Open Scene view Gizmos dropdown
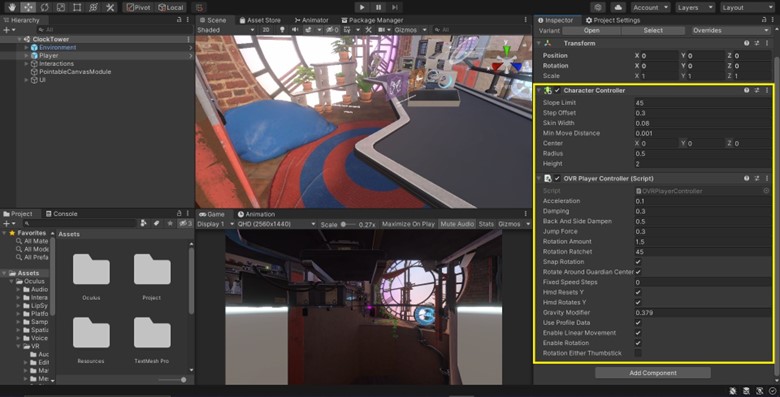The image size is (780, 397). tap(410, 30)
